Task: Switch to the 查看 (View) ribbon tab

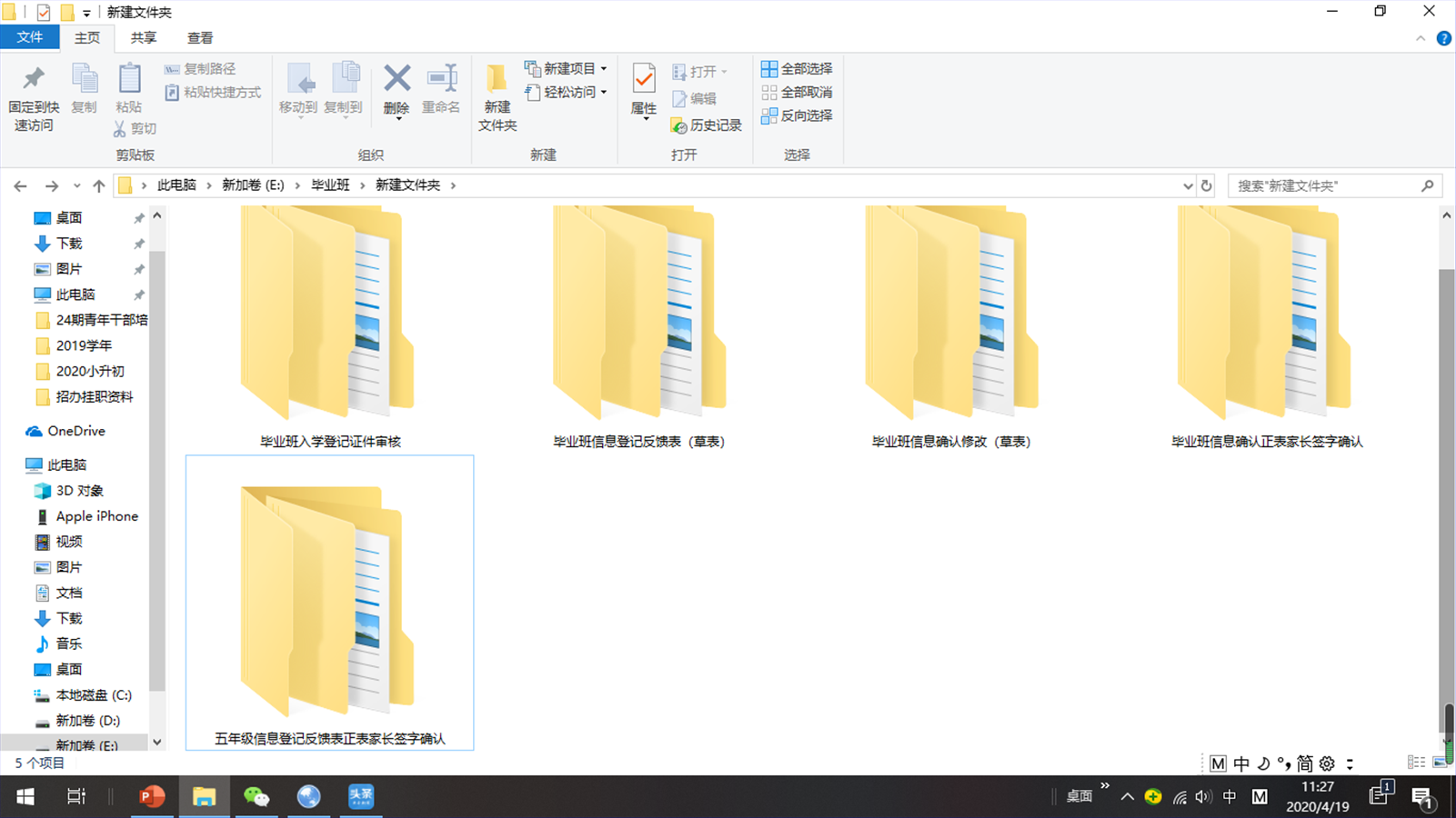Action: point(200,38)
